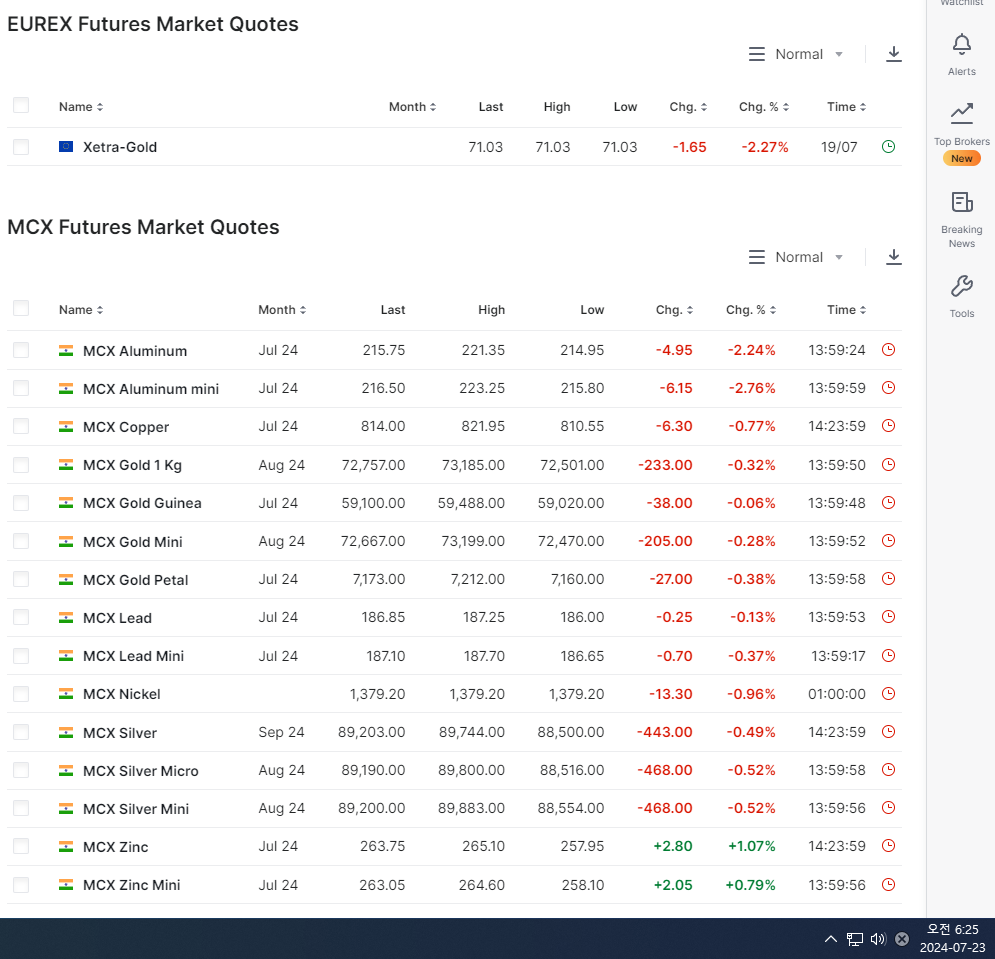Sort EUREX table by Month
The height and width of the screenshot is (959, 995).
point(412,107)
